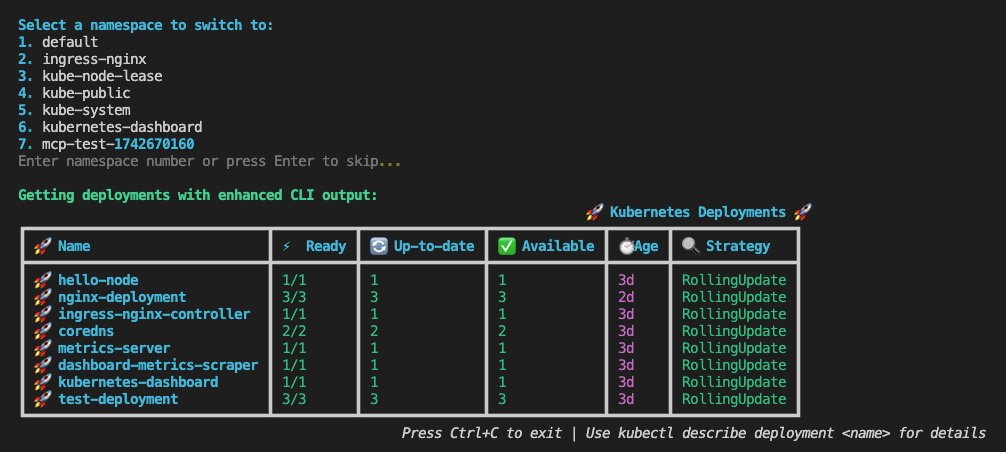Click Available value 1 for metrics-server
This screenshot has width=1006, height=452.
502,348
